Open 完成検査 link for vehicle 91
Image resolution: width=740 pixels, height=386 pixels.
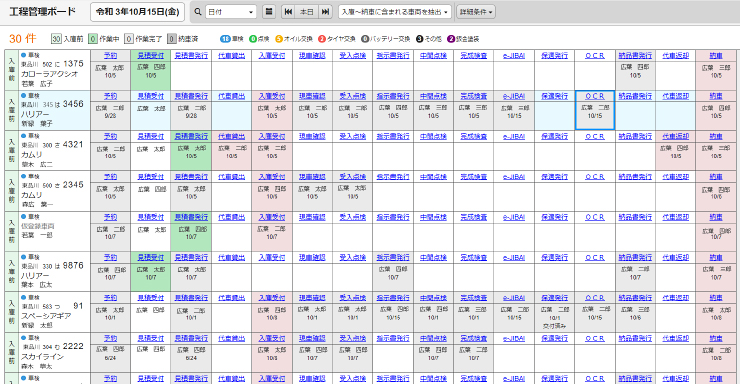point(474,298)
